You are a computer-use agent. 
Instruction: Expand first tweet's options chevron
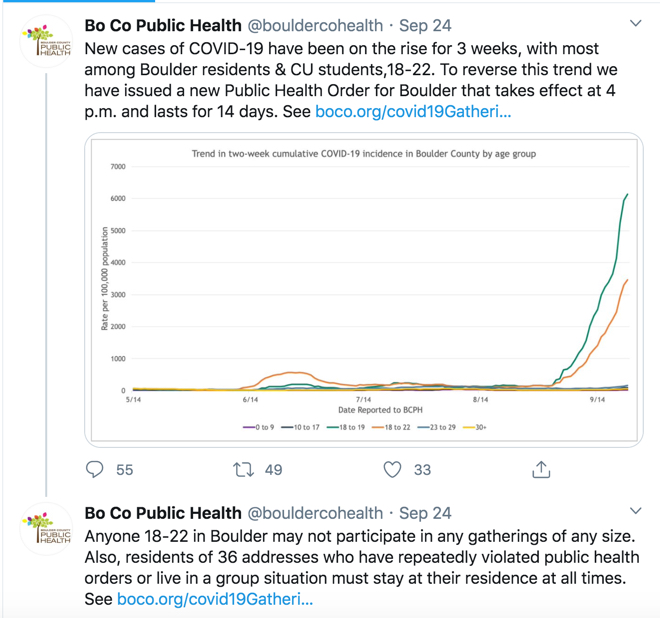(x=636, y=23)
